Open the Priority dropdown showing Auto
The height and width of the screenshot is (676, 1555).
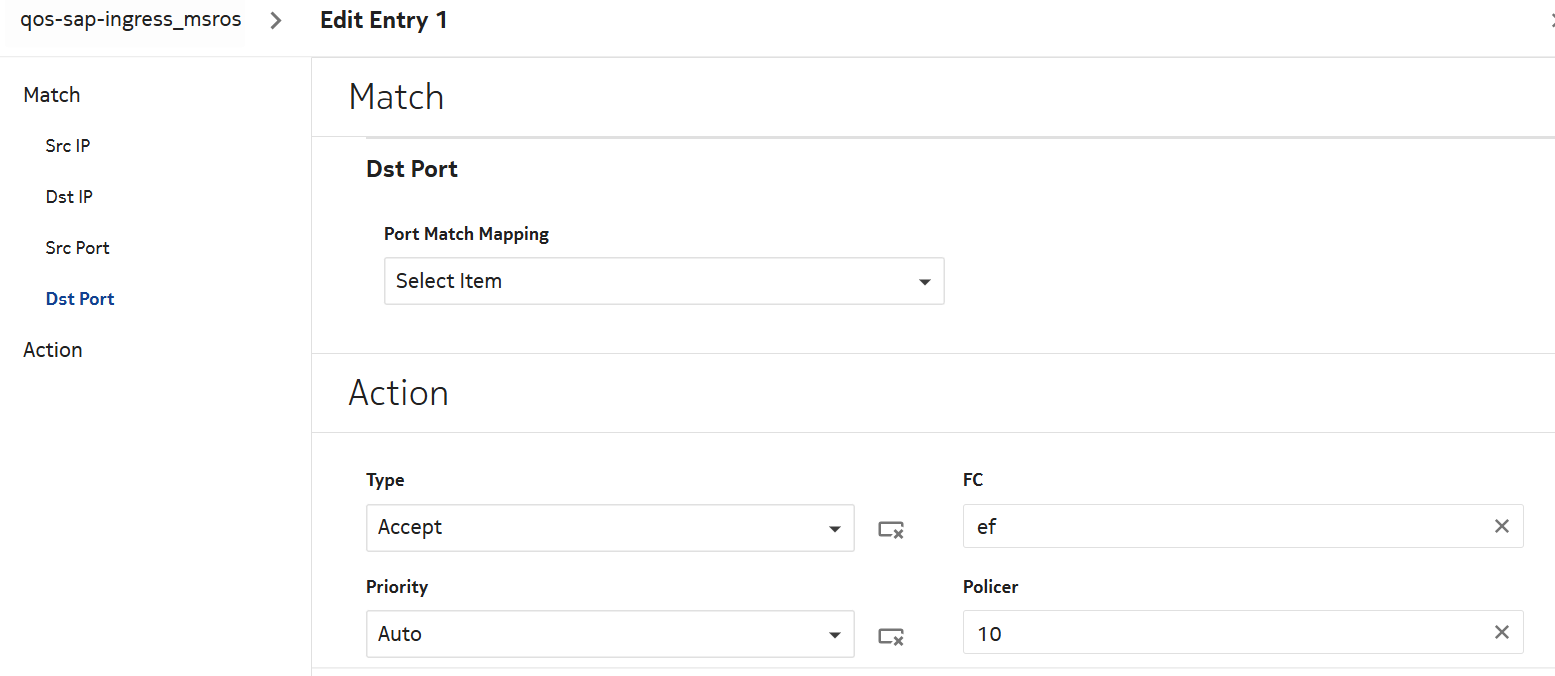point(610,634)
